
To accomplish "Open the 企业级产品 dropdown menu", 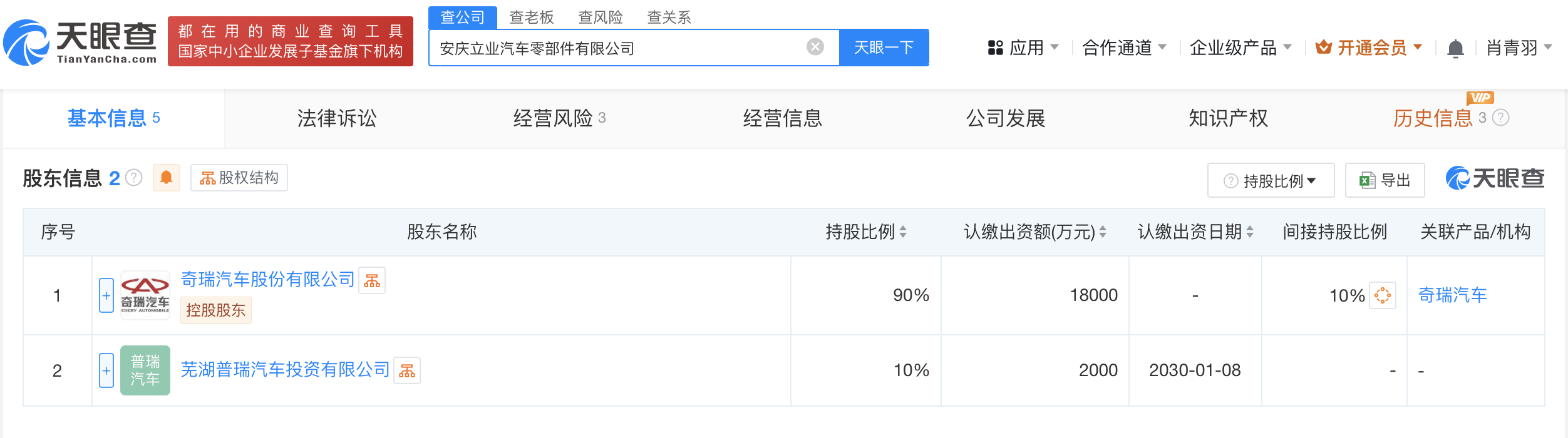I will (x=1240, y=48).
